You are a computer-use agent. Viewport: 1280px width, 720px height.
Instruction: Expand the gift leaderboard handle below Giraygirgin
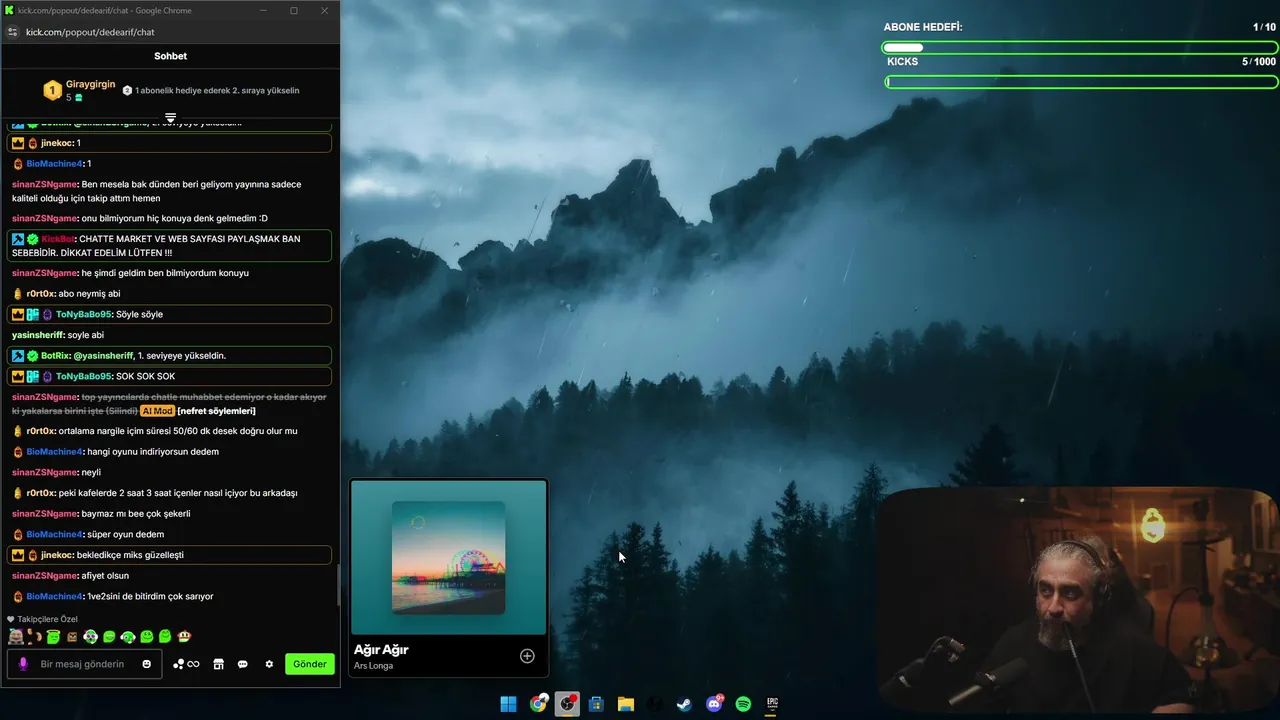pyautogui.click(x=170, y=118)
